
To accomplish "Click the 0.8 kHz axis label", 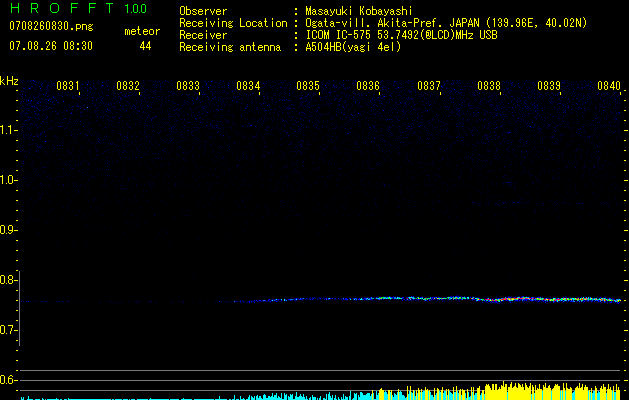I will pyautogui.click(x=9, y=280).
